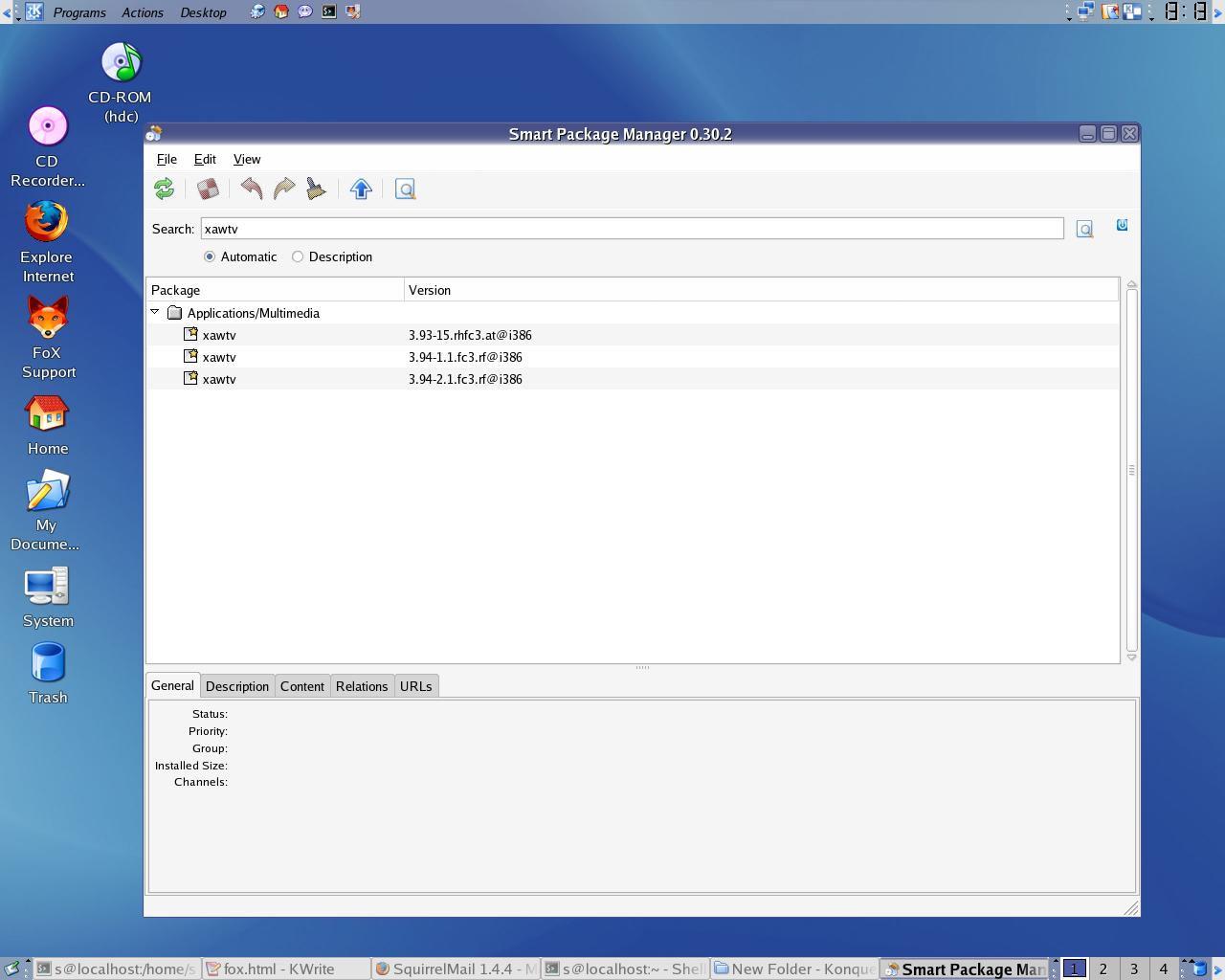Open the File menu
The image size is (1225, 980).
coord(167,159)
